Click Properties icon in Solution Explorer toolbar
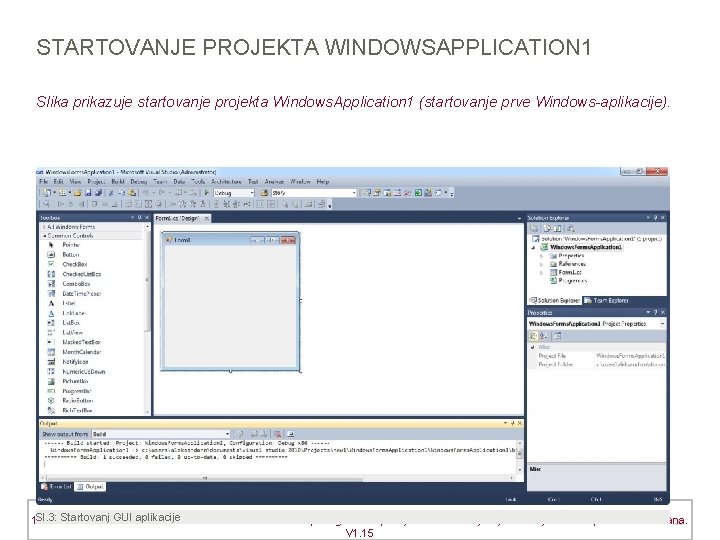720x540 pixels. (x=534, y=228)
